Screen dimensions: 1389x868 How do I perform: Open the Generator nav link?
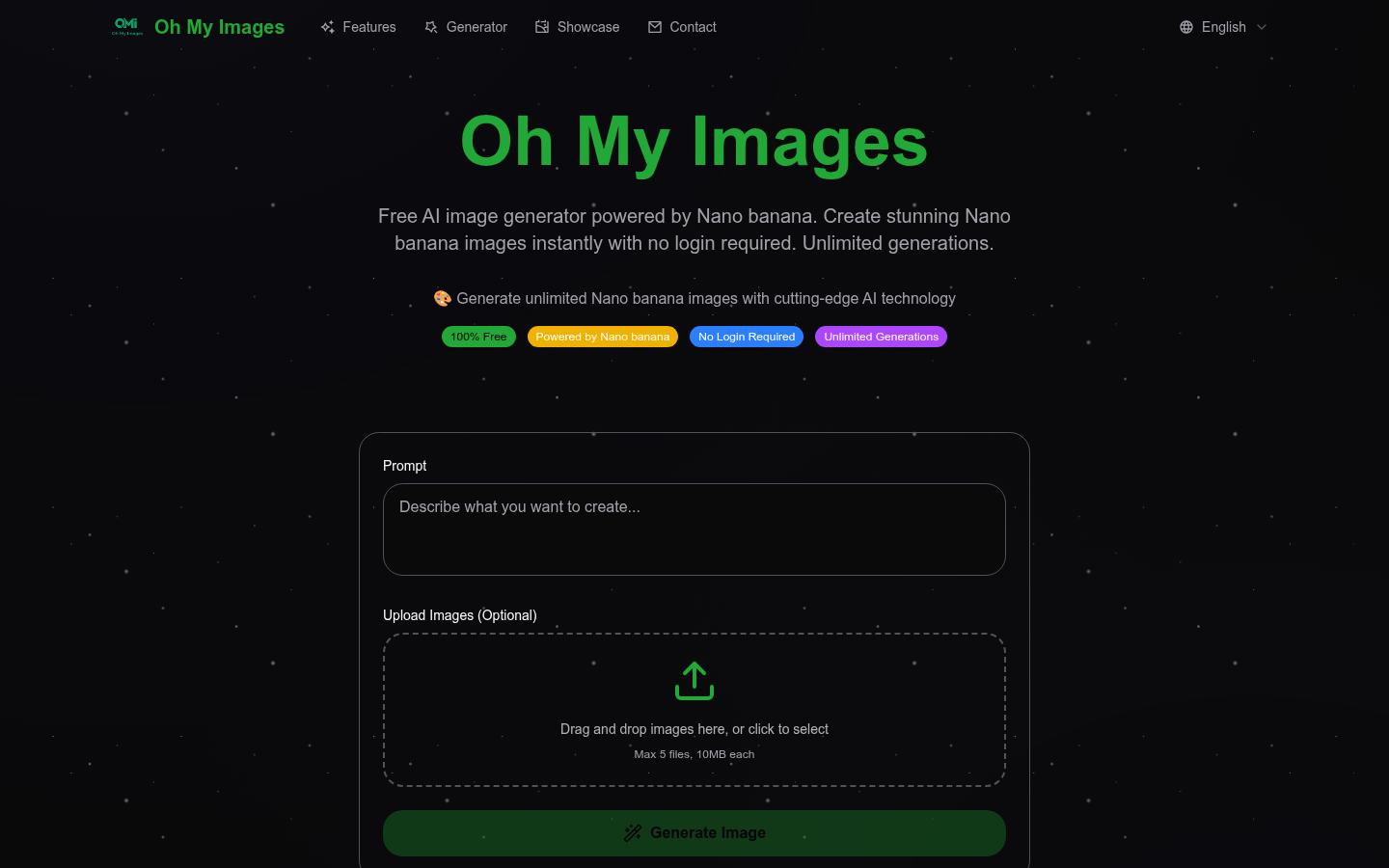(477, 27)
